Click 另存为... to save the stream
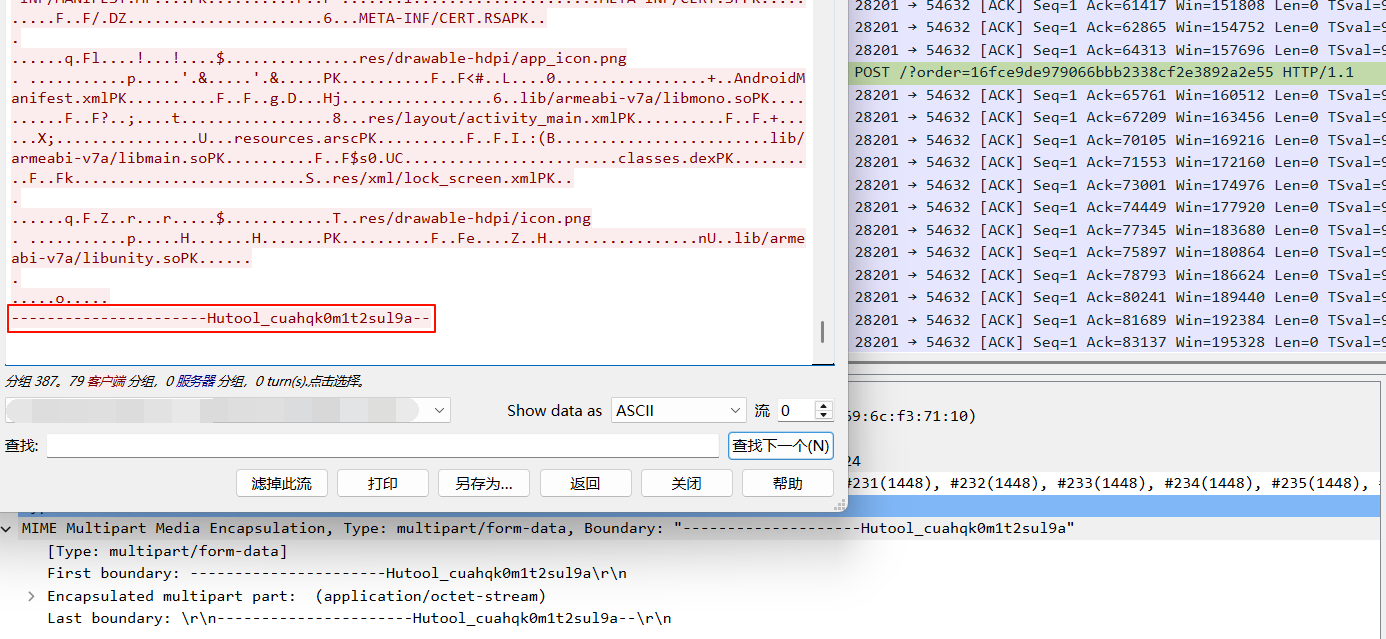 pyautogui.click(x=484, y=483)
